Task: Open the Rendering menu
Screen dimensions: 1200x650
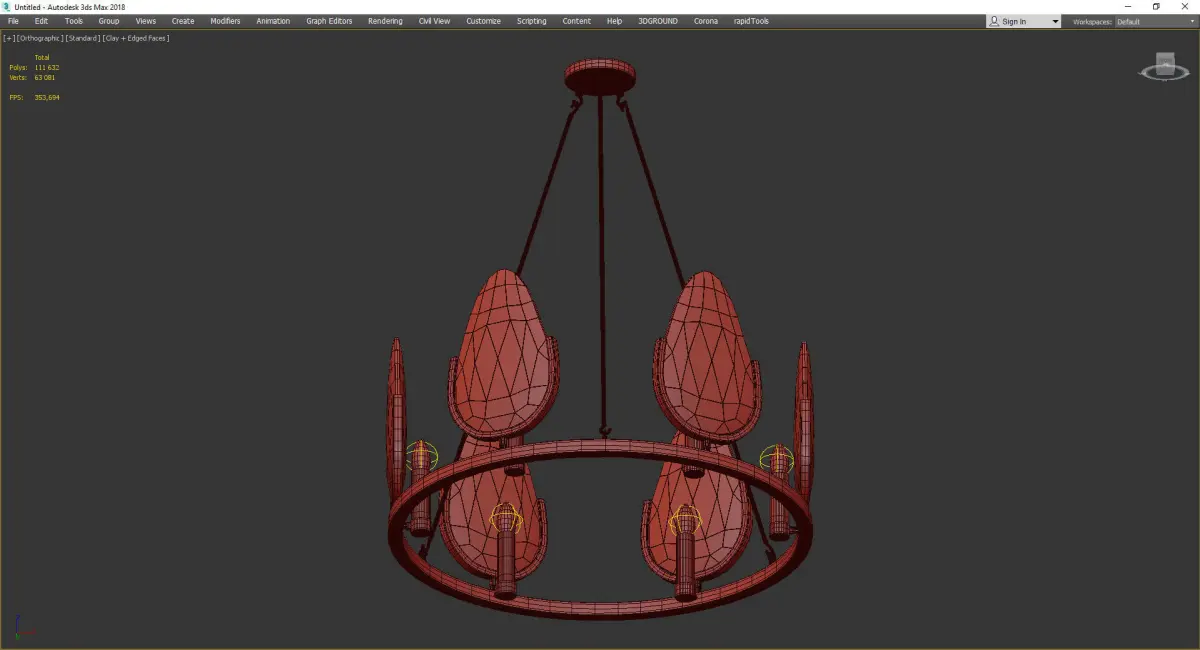Action: point(385,21)
